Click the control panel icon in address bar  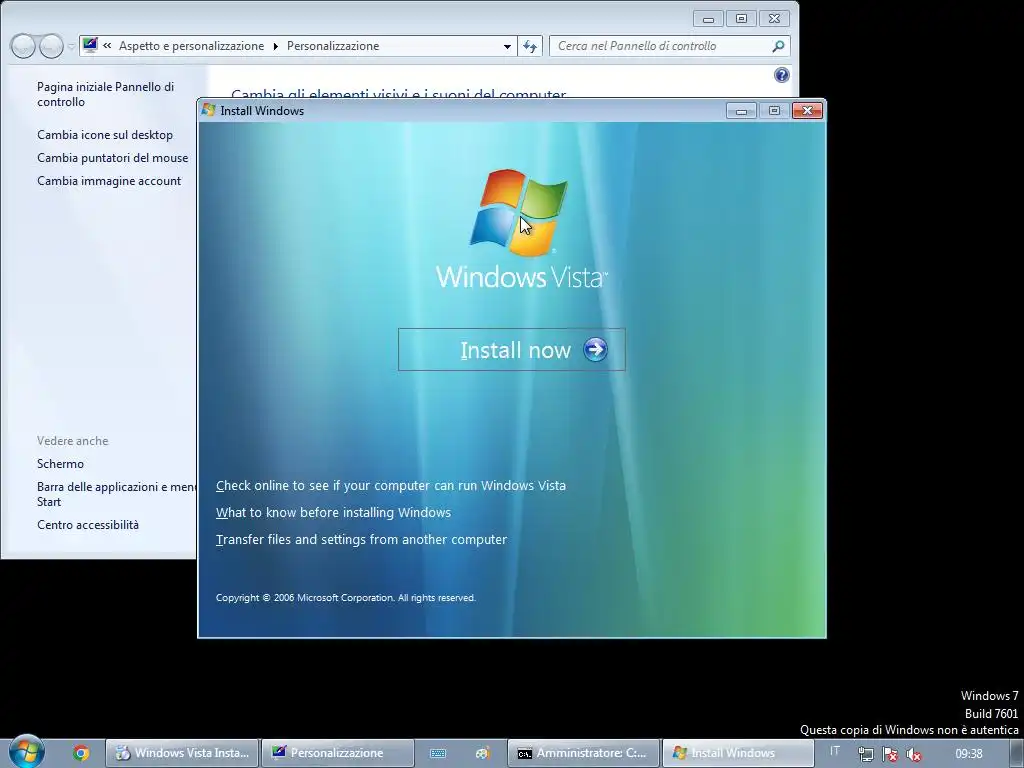(90, 45)
